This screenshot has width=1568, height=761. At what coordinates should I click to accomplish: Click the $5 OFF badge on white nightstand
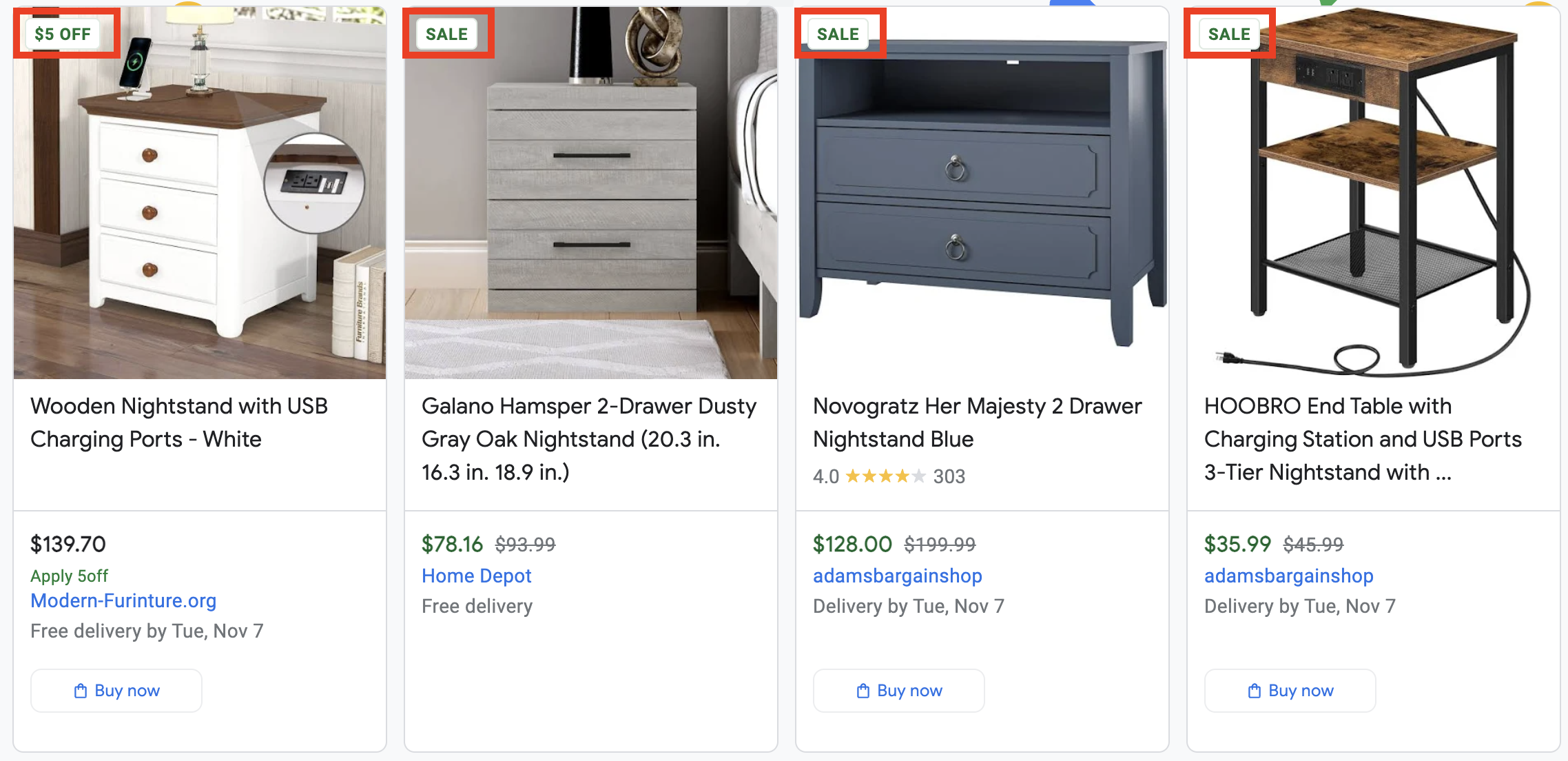click(x=63, y=34)
